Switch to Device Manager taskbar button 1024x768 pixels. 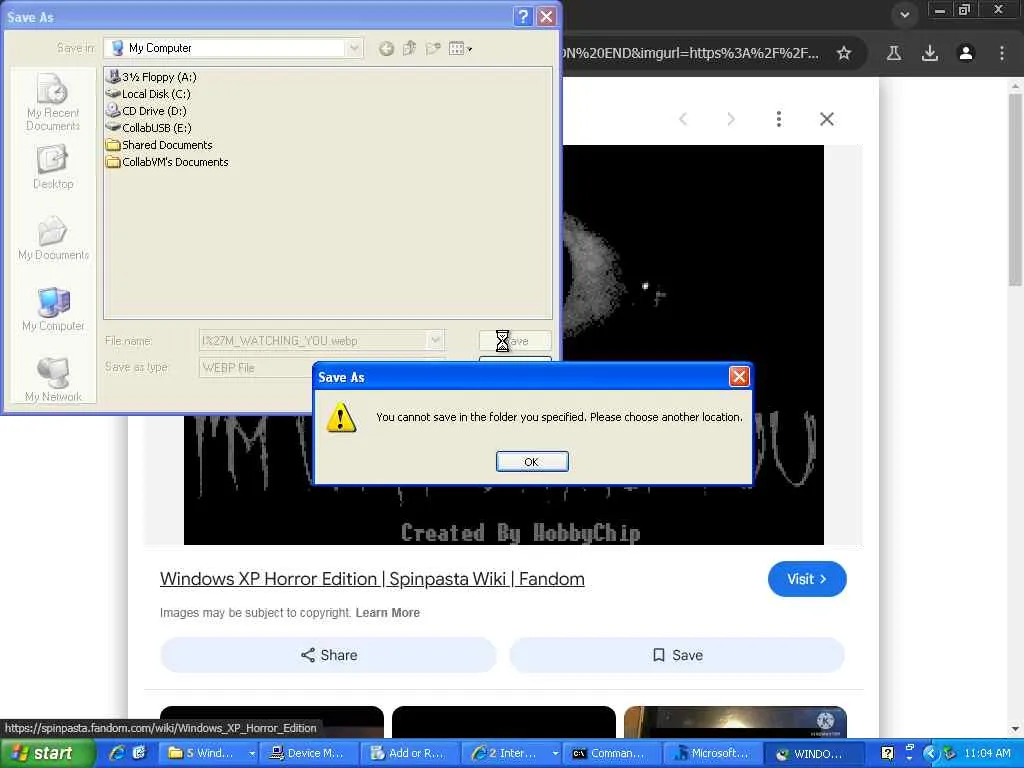coord(308,753)
